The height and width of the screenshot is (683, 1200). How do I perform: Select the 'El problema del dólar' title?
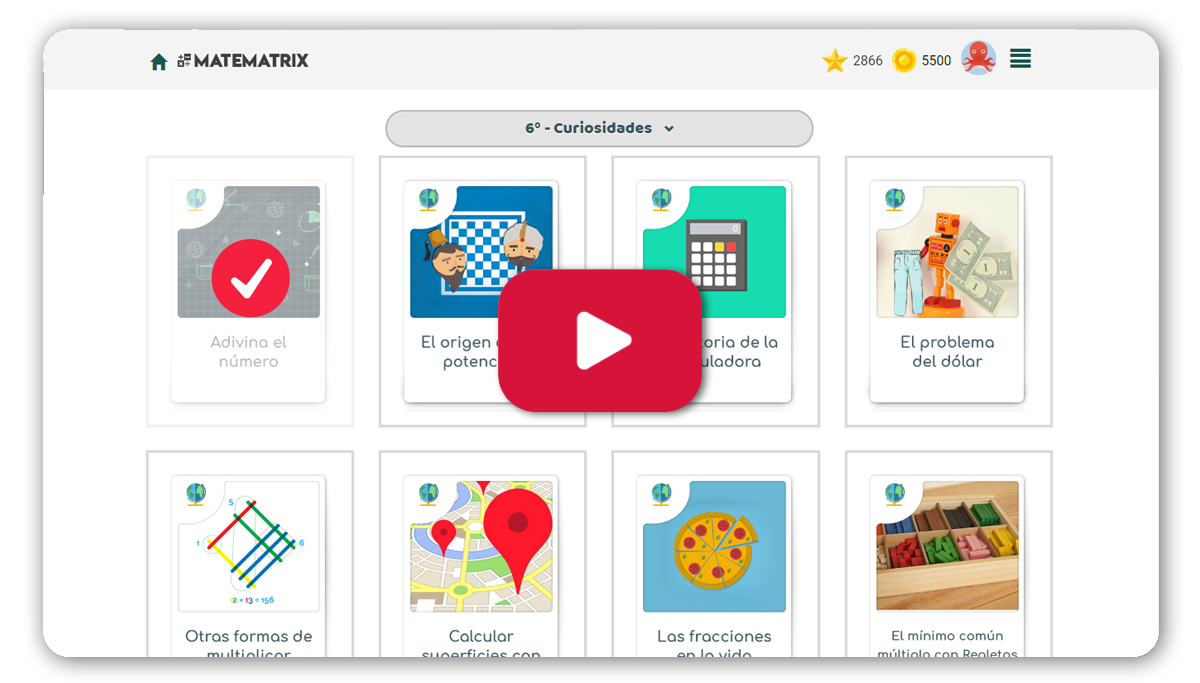coord(947,352)
